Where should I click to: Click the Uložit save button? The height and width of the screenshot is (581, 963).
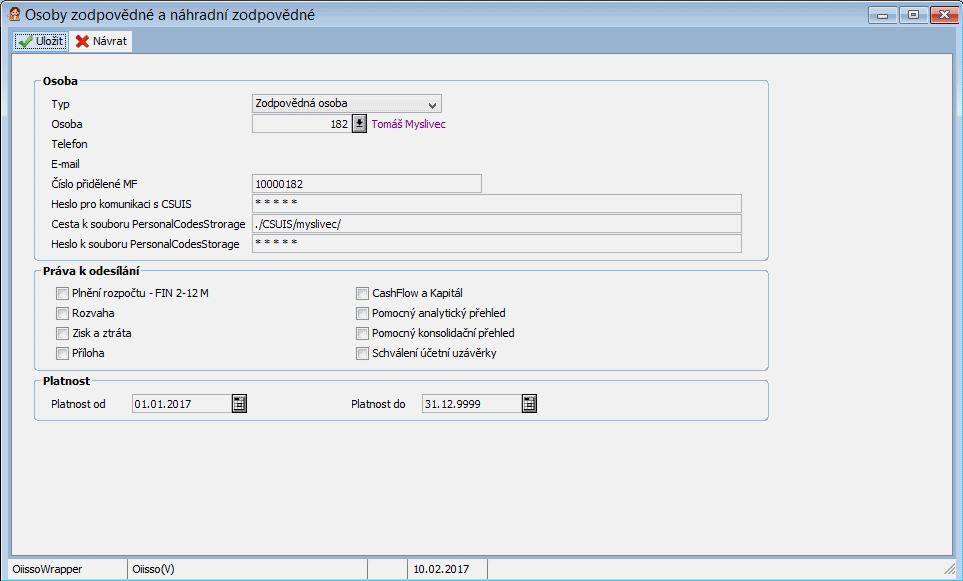pos(40,42)
